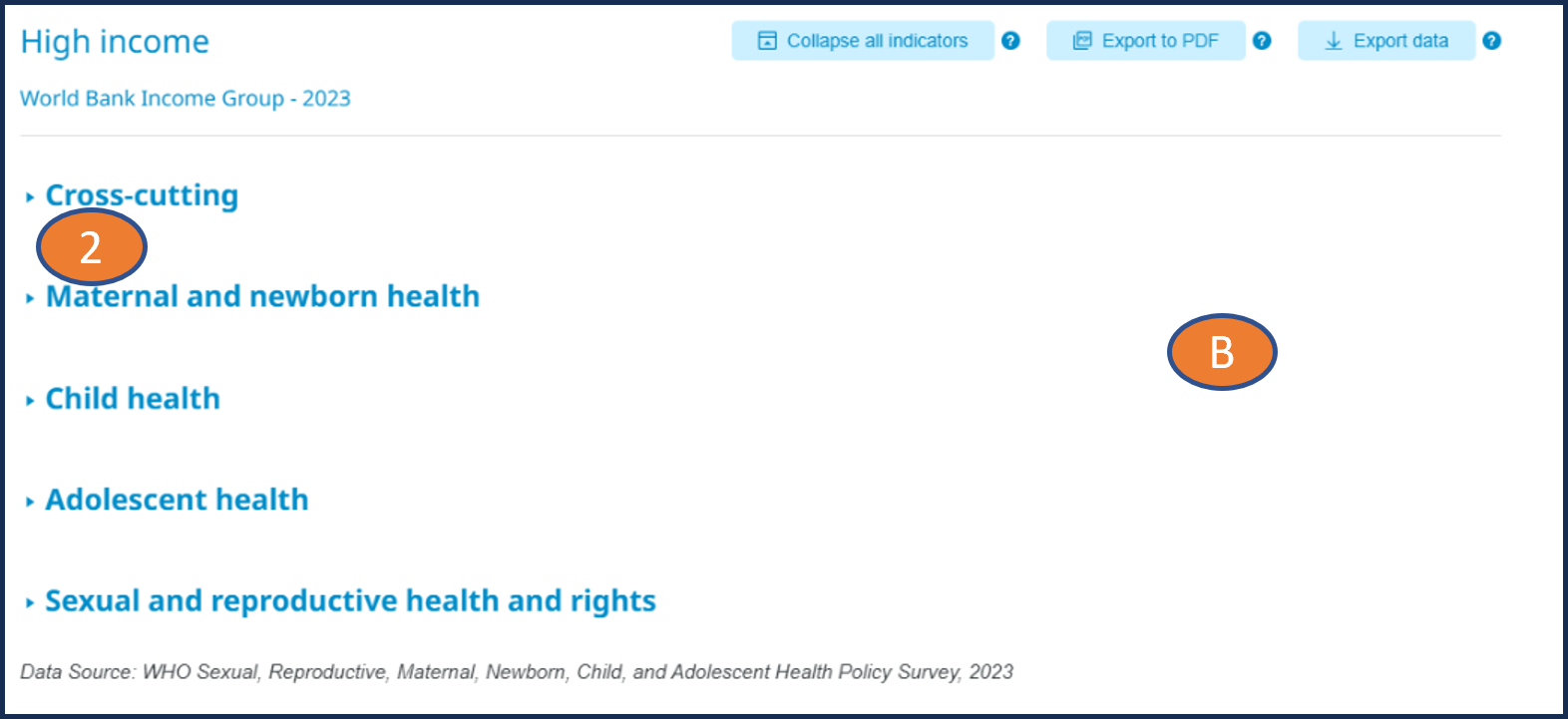Open help icon beside Export to PDF
The height and width of the screenshot is (719, 1568).
(1262, 41)
